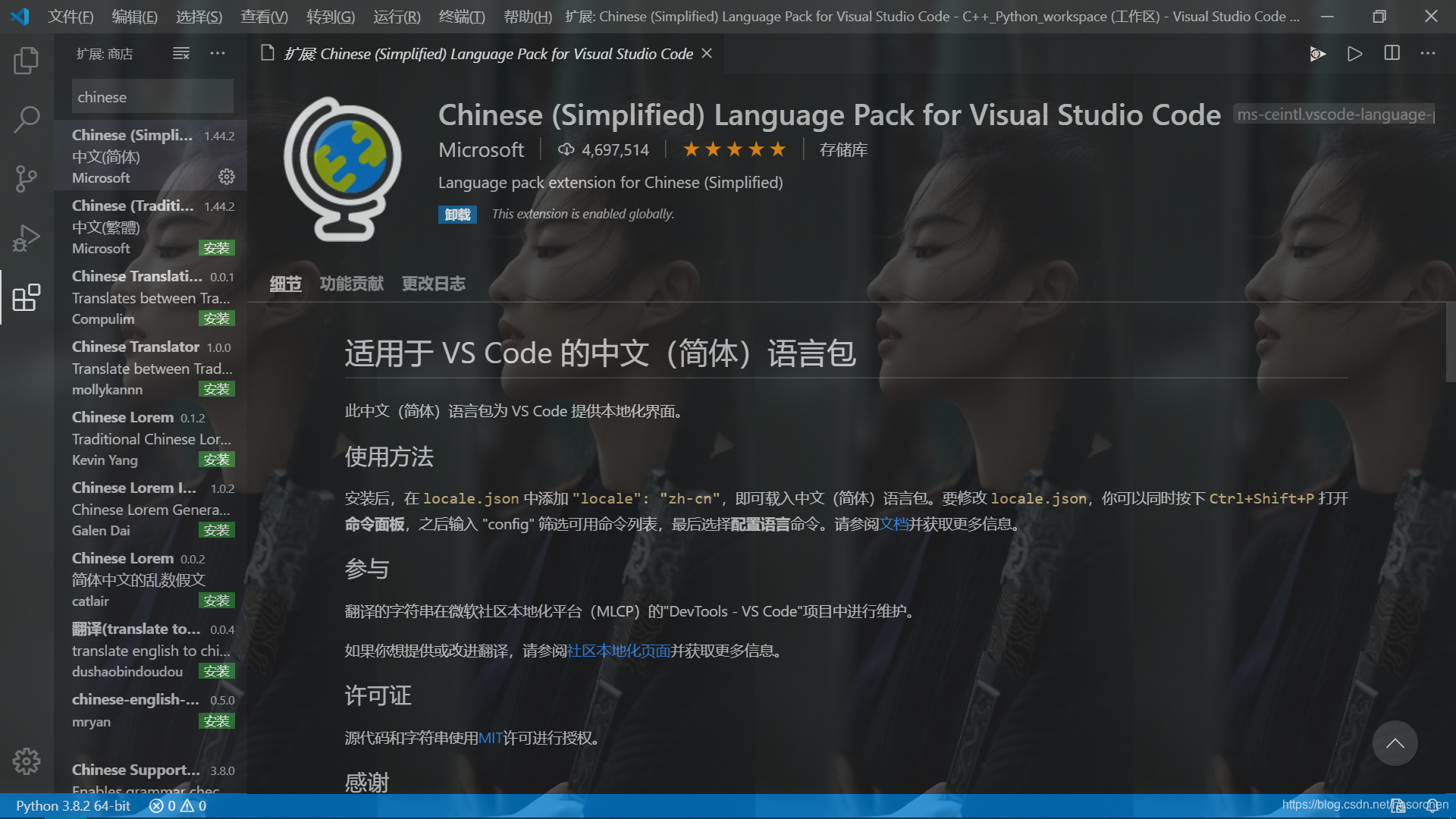Install Chinese Lorem by Kevin Yang
The height and width of the screenshot is (819, 1456).
[216, 460]
